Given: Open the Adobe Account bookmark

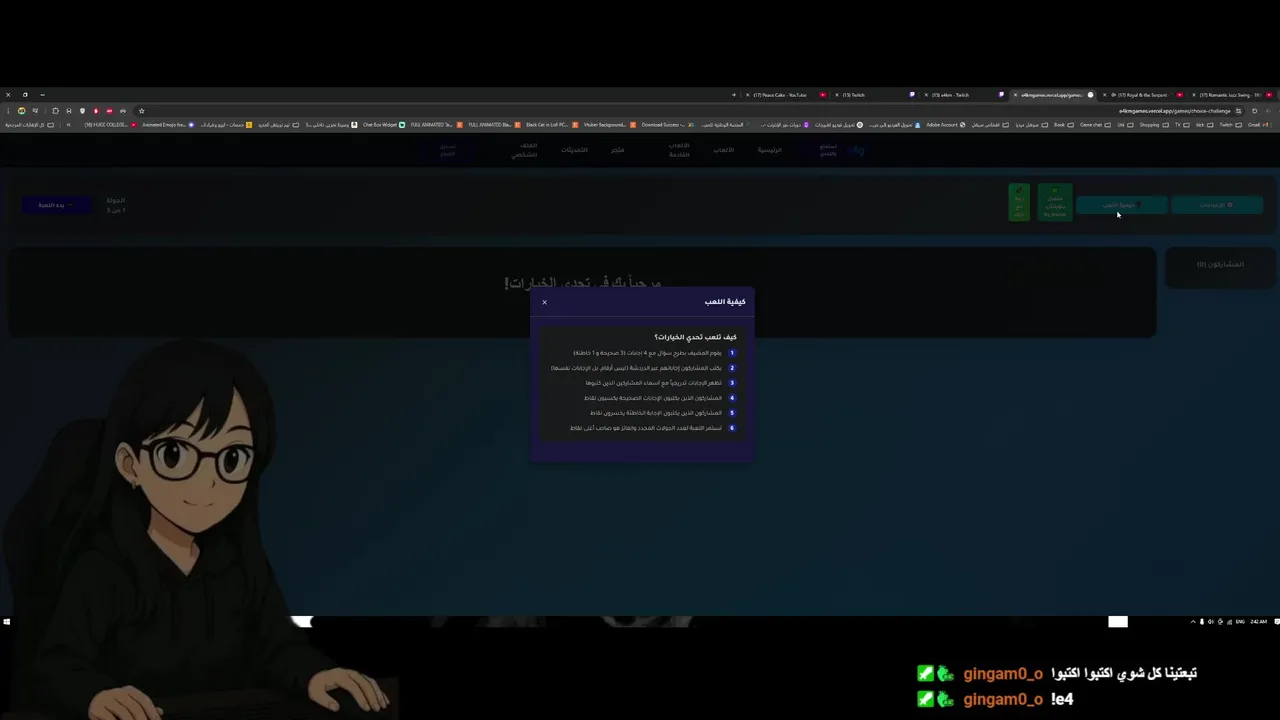Looking at the screenshot, I should point(946,125).
